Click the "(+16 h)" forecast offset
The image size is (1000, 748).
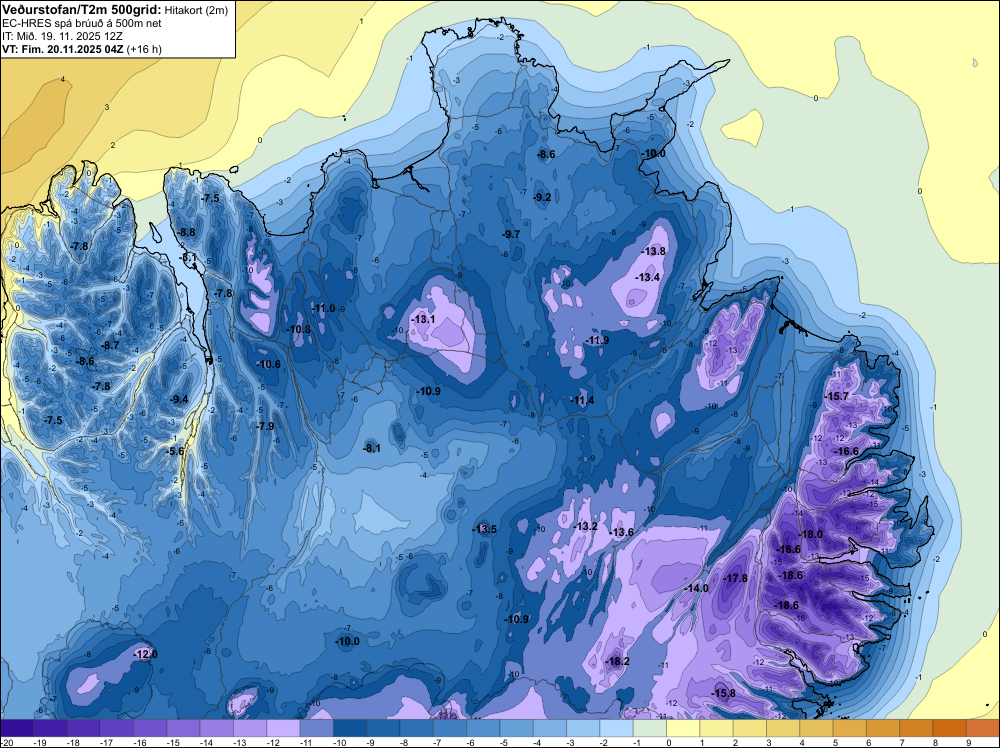click(144, 49)
